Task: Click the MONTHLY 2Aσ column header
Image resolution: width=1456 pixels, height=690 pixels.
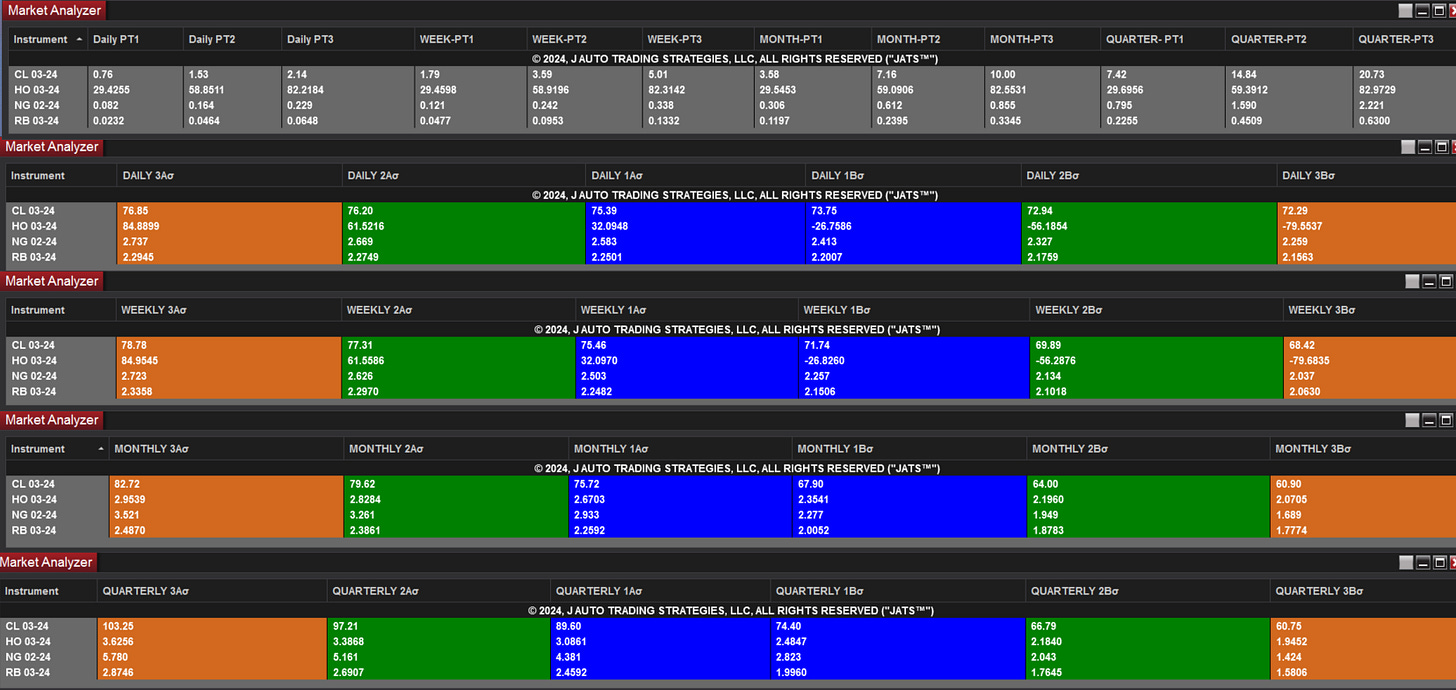Action: [456, 449]
